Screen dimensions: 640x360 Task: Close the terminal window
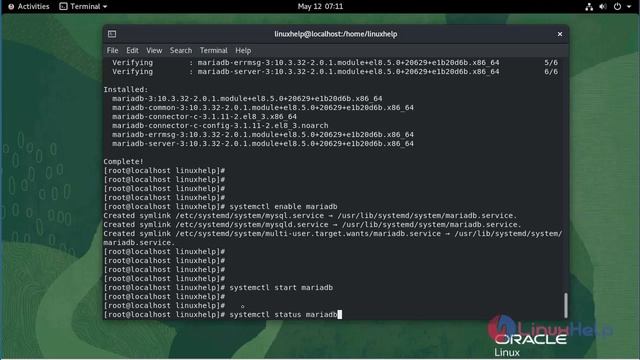[x=560, y=34]
